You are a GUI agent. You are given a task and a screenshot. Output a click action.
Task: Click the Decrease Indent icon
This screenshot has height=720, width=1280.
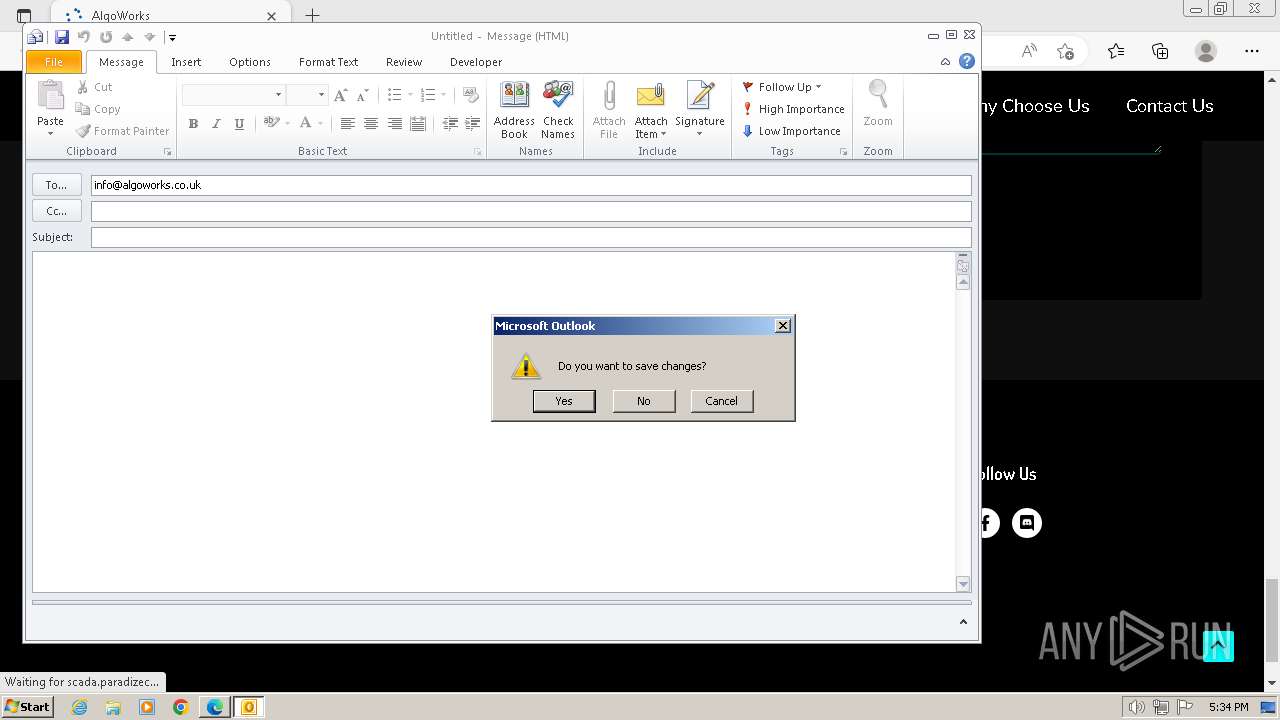click(450, 124)
